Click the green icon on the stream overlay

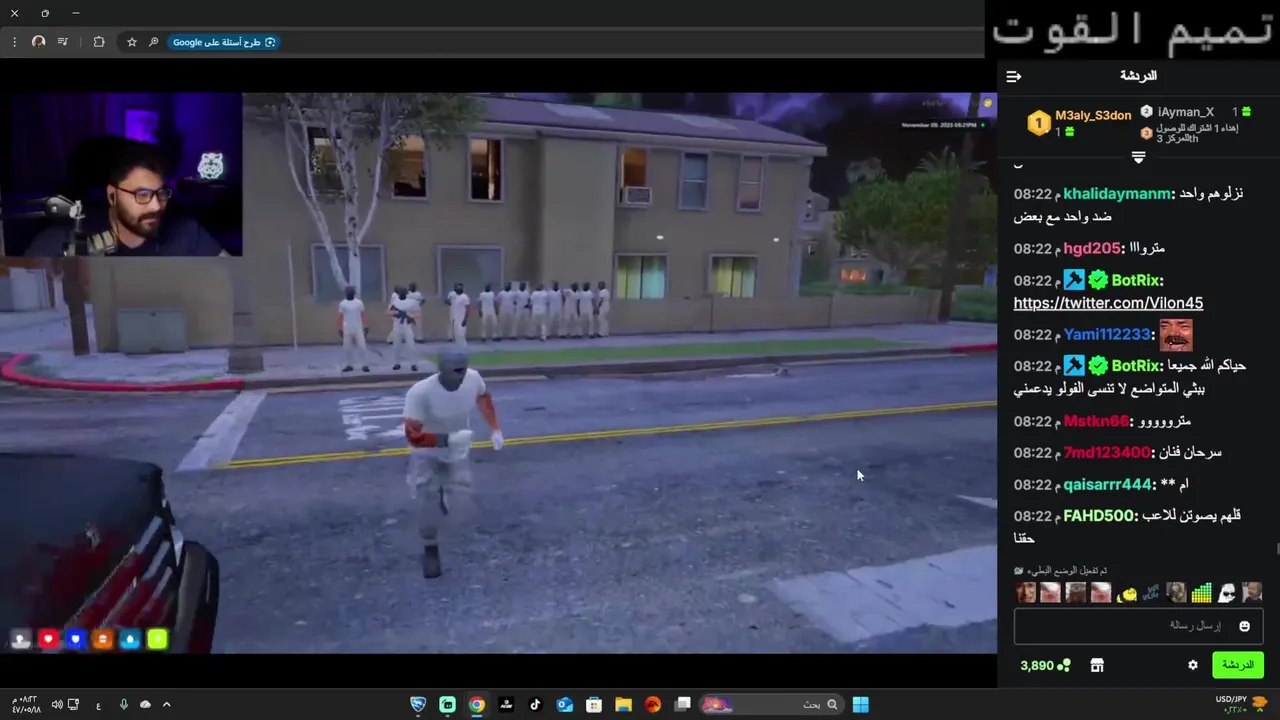pos(157,639)
